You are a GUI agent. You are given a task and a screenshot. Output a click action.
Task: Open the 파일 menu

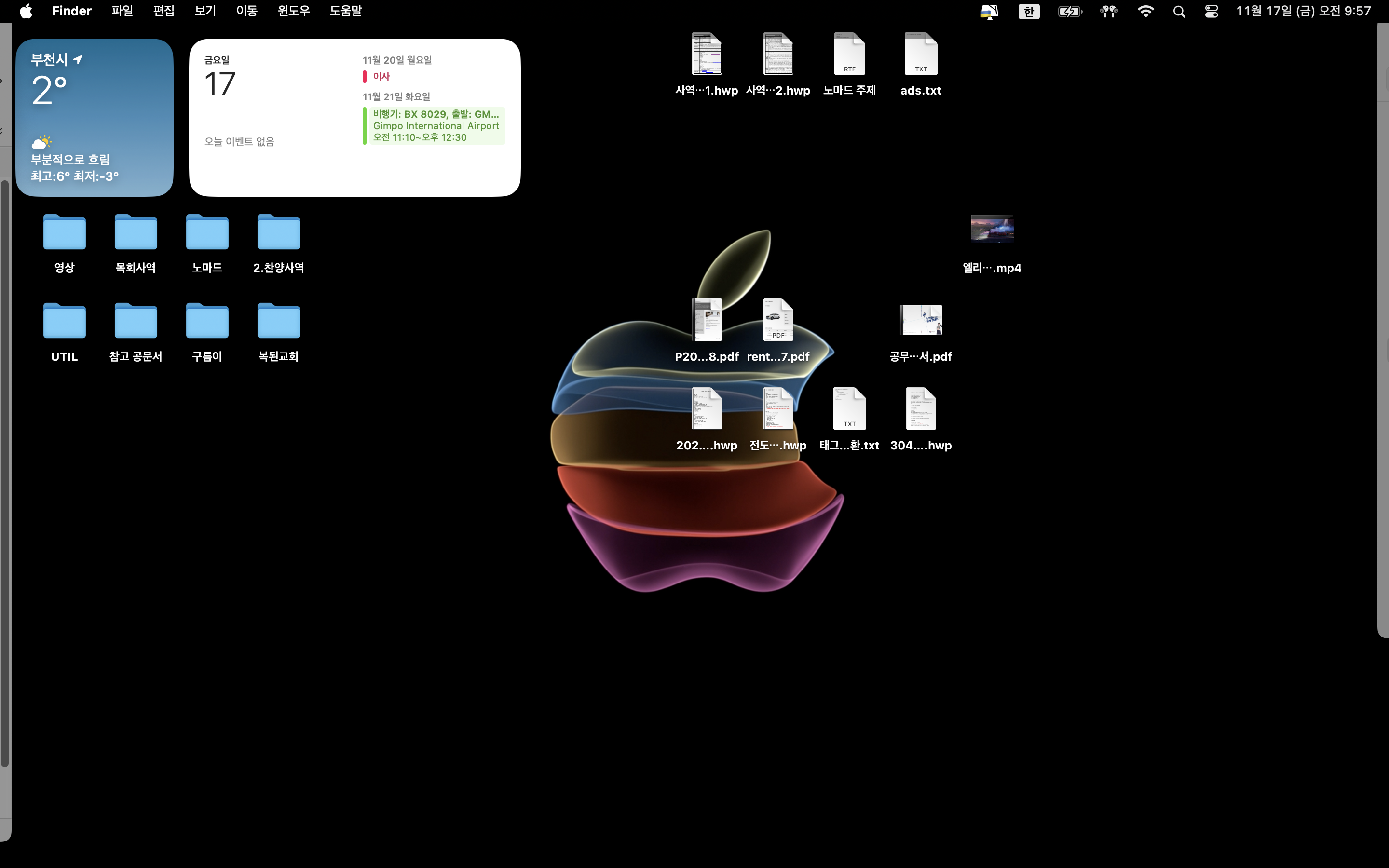coord(122,12)
